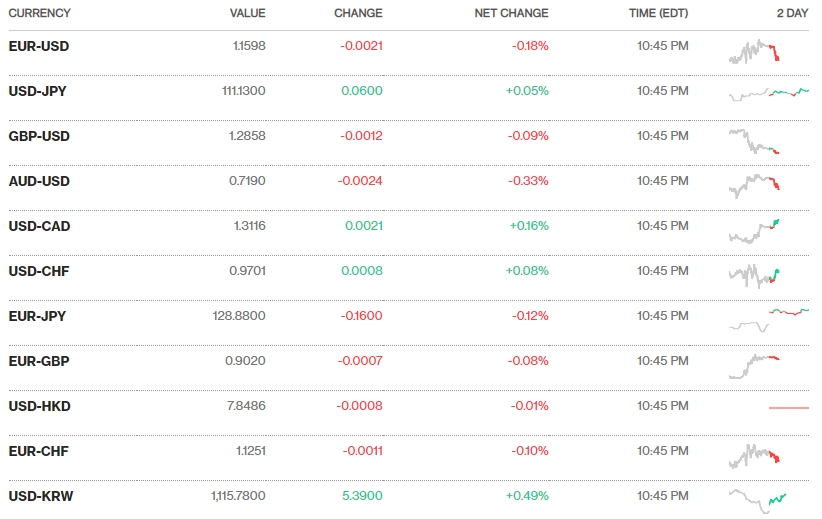Click the NET CHANGE column header
This screenshot has width=822, height=519.
click(x=511, y=13)
